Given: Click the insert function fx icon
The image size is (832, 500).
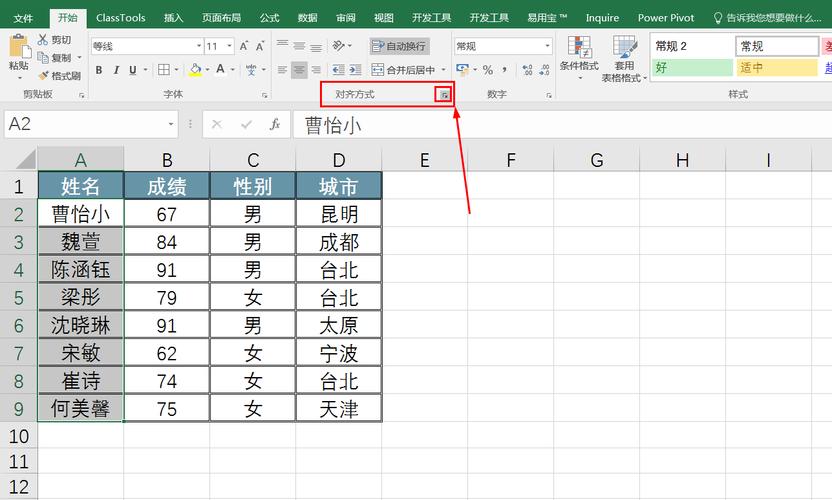Looking at the screenshot, I should click(275, 125).
